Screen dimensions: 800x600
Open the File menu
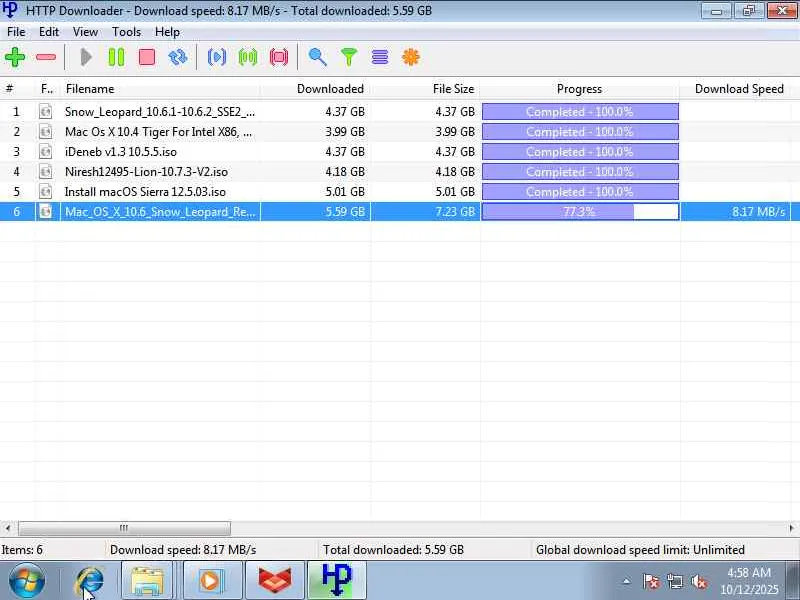16,32
